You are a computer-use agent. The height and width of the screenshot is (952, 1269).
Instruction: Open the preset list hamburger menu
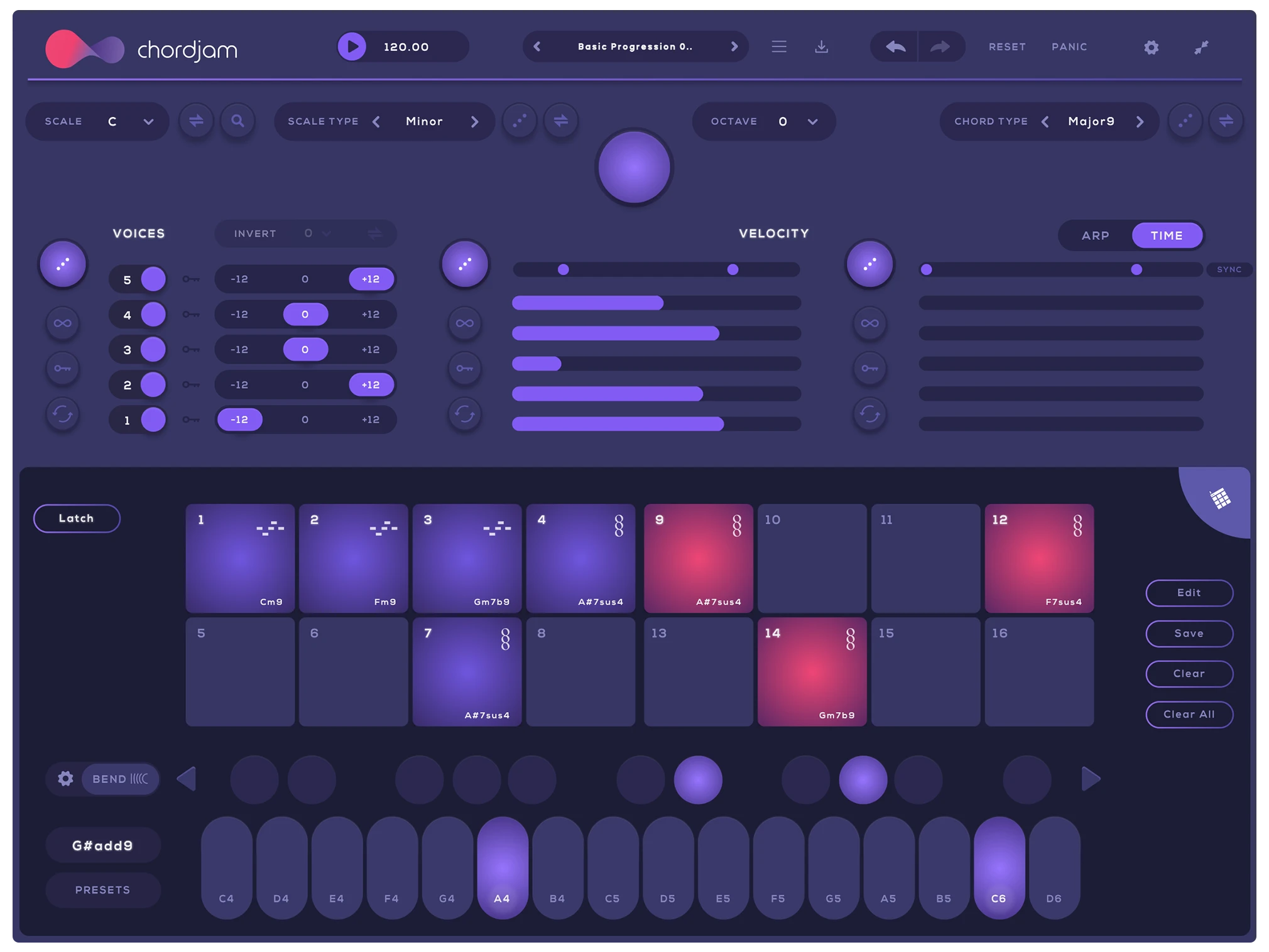point(778,46)
